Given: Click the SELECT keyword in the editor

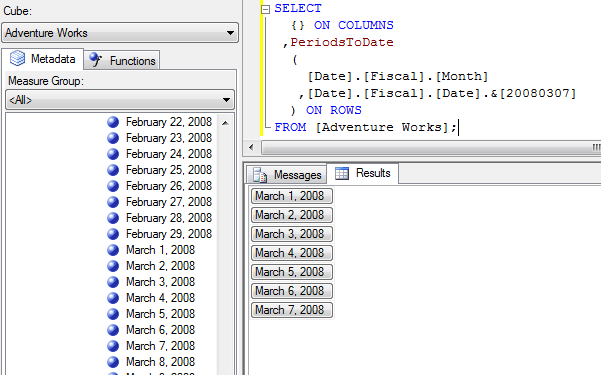Looking at the screenshot, I should point(298,8).
